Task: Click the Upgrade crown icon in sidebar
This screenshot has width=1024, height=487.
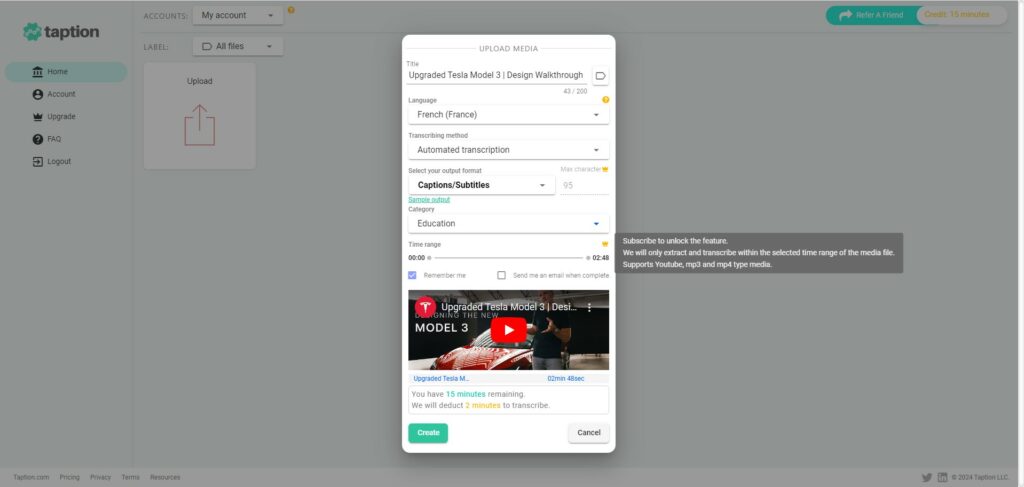Action: pyautogui.click(x=37, y=117)
